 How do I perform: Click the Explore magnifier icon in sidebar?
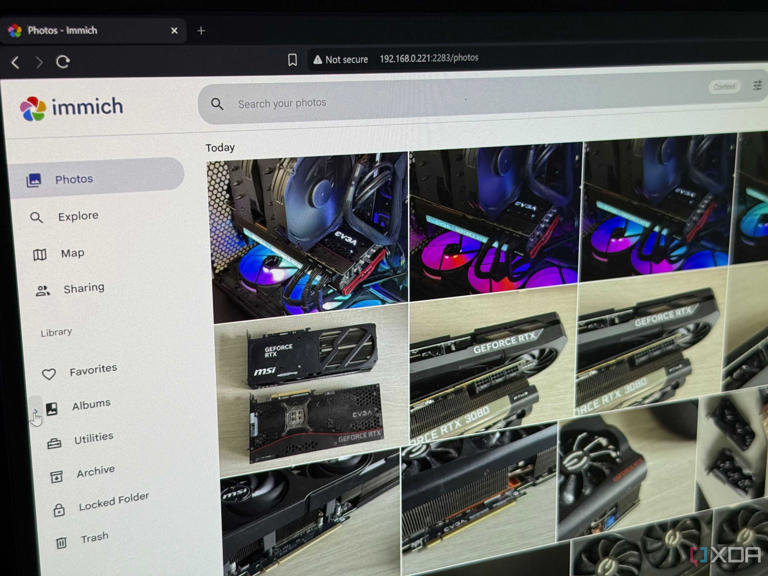[x=36, y=217]
